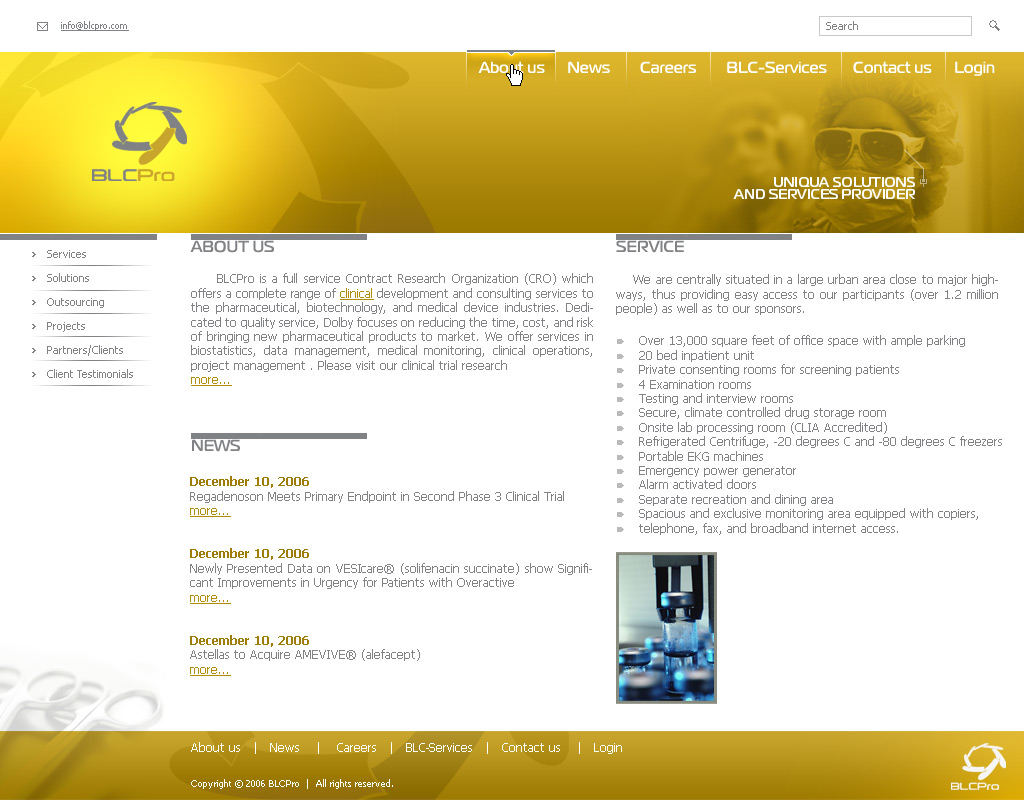Open Careers in top navigation
The height and width of the screenshot is (800, 1024).
tap(667, 67)
